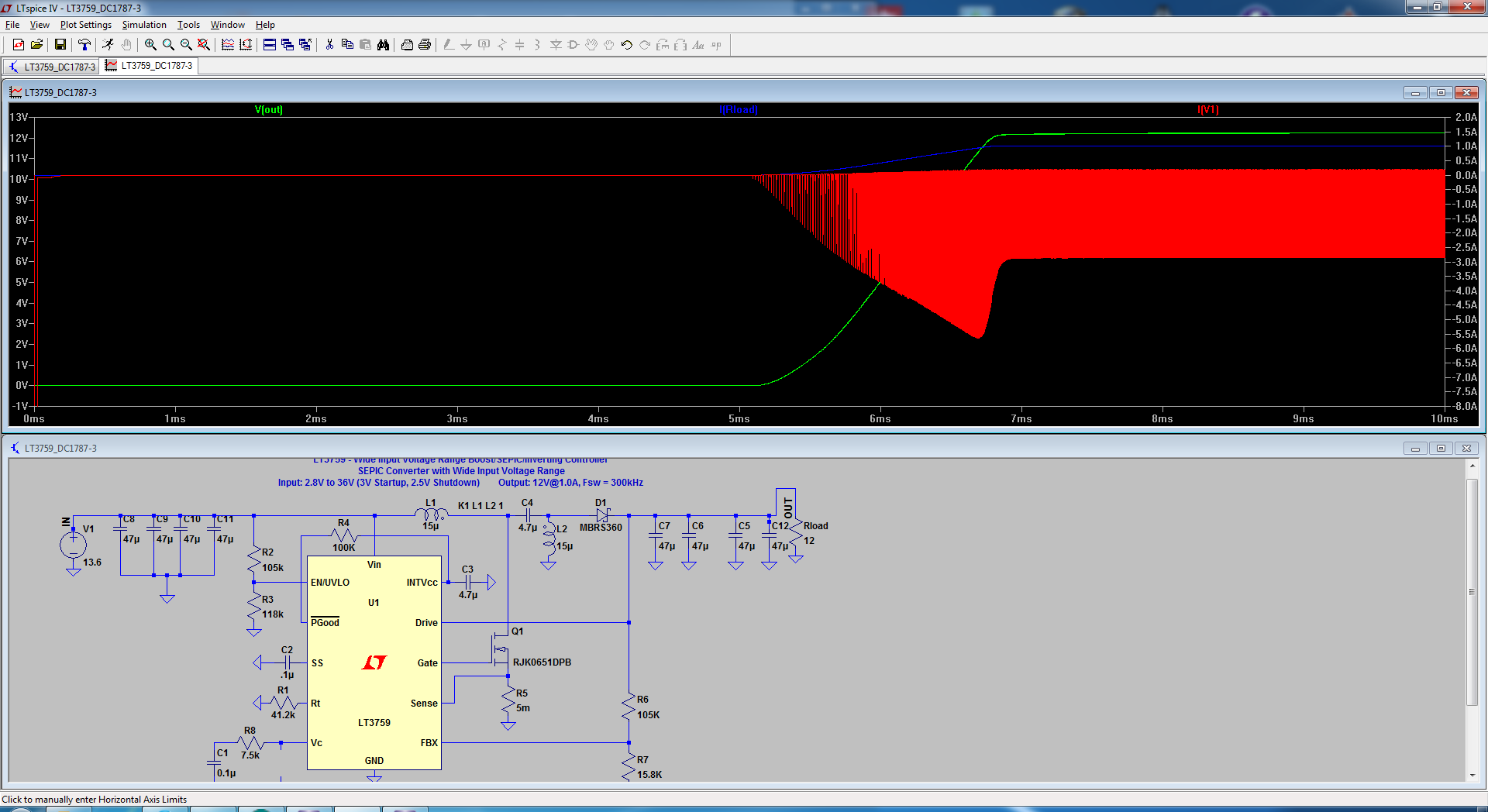Click the R6 105K resistor value
The image size is (1488, 812).
coord(648,715)
